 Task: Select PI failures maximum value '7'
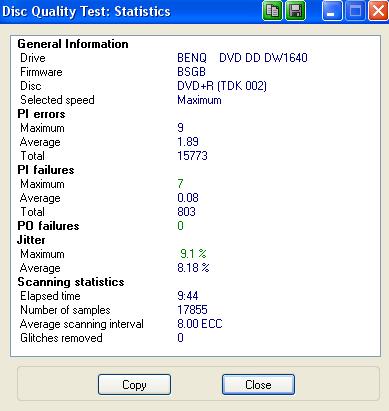[180, 184]
